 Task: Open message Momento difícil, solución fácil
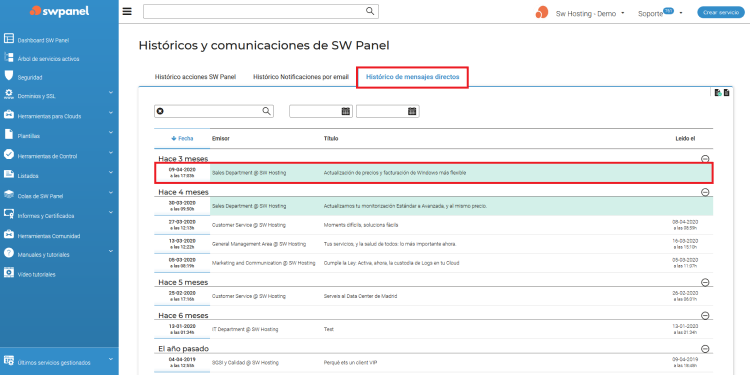click(361, 225)
